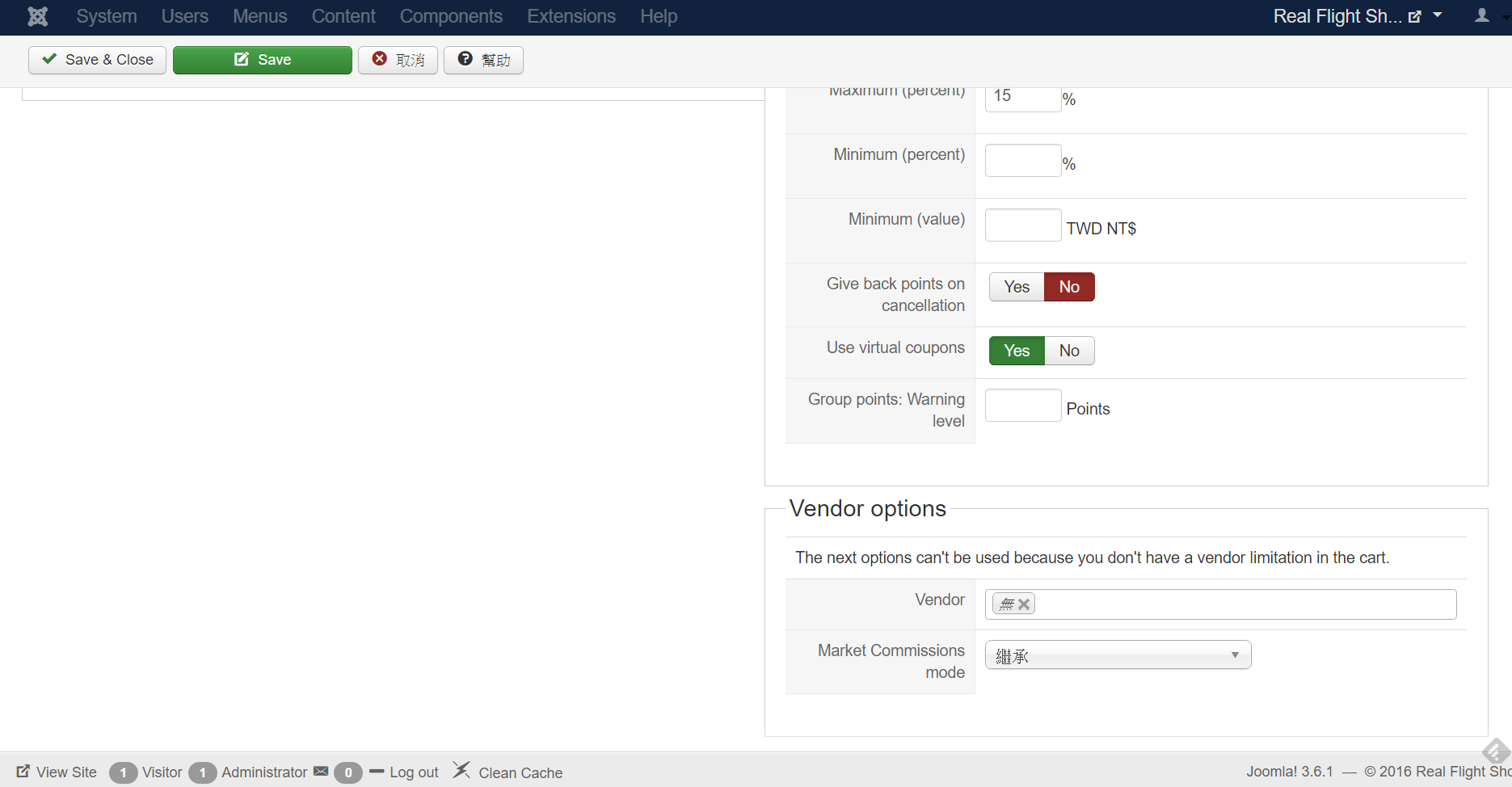
Task: Set Use virtual coupons to Yes
Action: (x=1017, y=351)
